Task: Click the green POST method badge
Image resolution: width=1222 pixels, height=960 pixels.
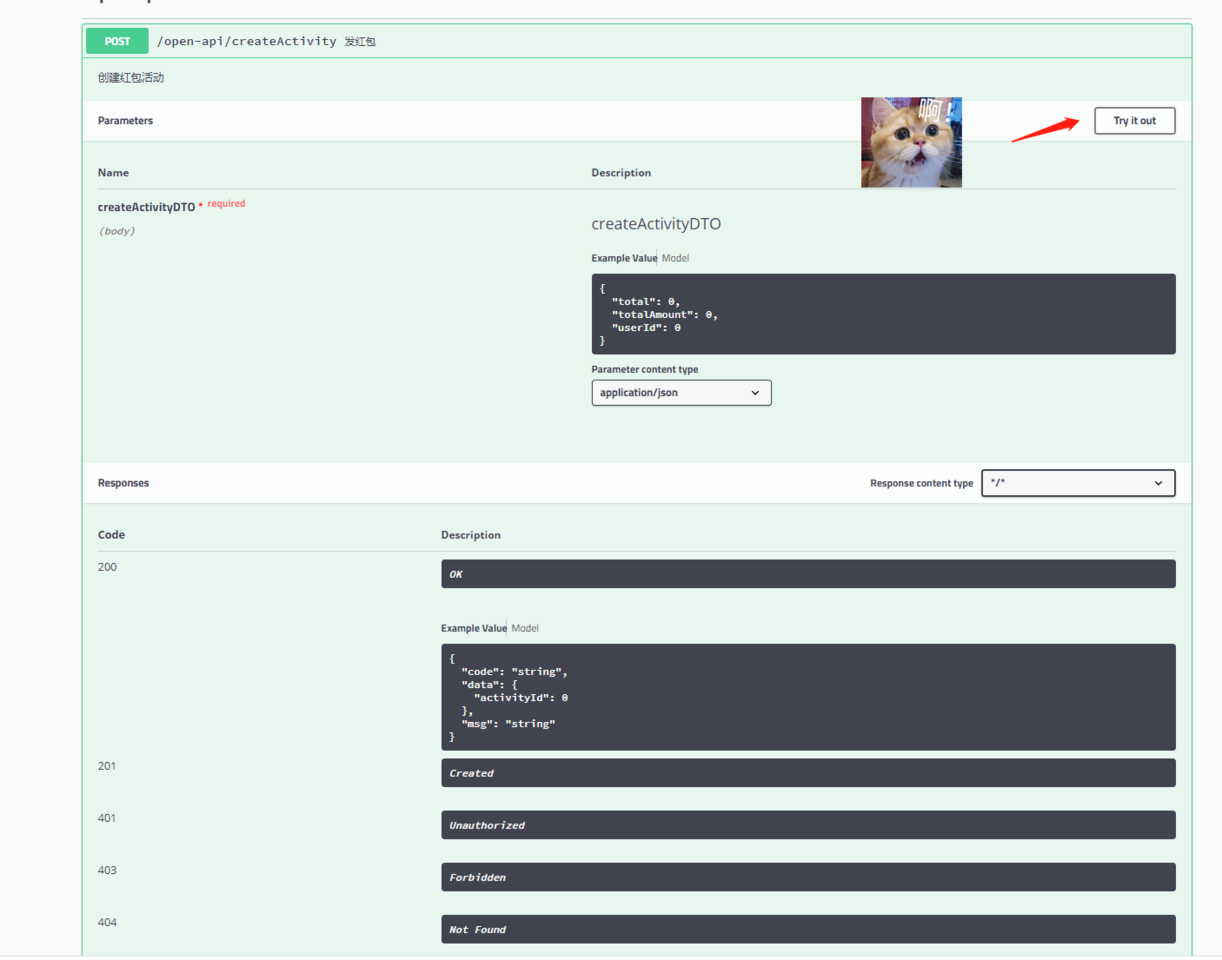Action: coord(117,42)
